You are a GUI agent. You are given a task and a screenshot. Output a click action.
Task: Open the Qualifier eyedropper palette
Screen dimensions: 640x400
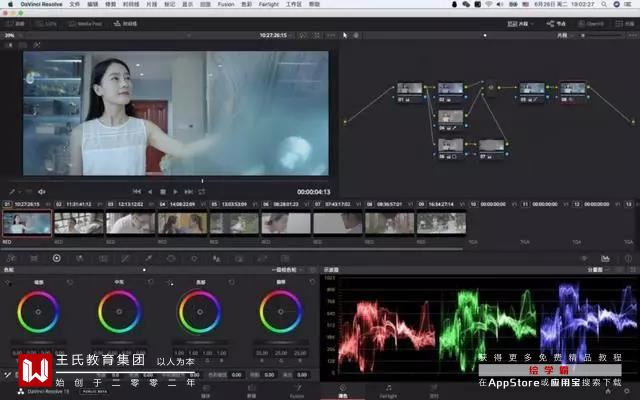tap(148, 258)
